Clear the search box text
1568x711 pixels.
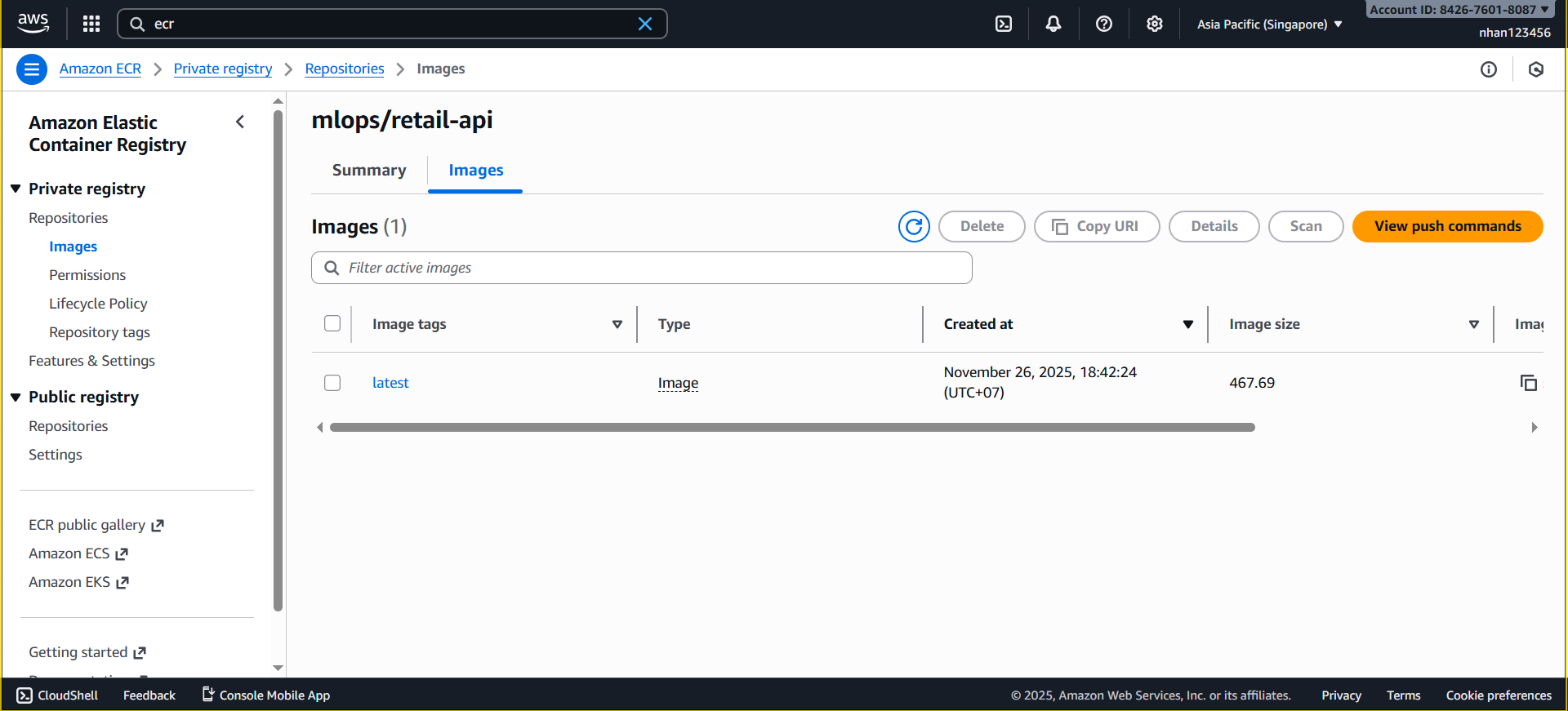pos(645,24)
